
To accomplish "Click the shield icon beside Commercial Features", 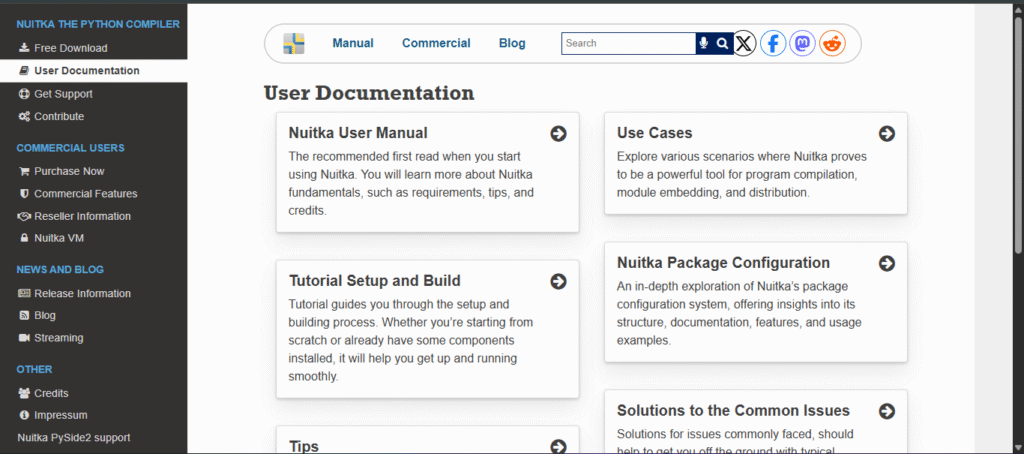I will pos(24,193).
